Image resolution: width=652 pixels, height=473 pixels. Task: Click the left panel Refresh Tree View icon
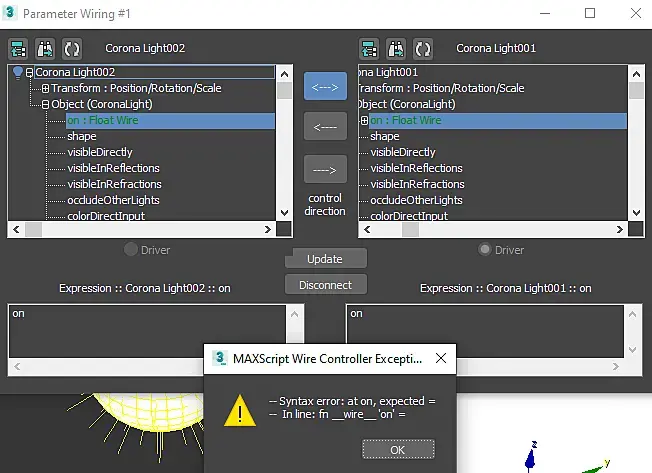72,49
